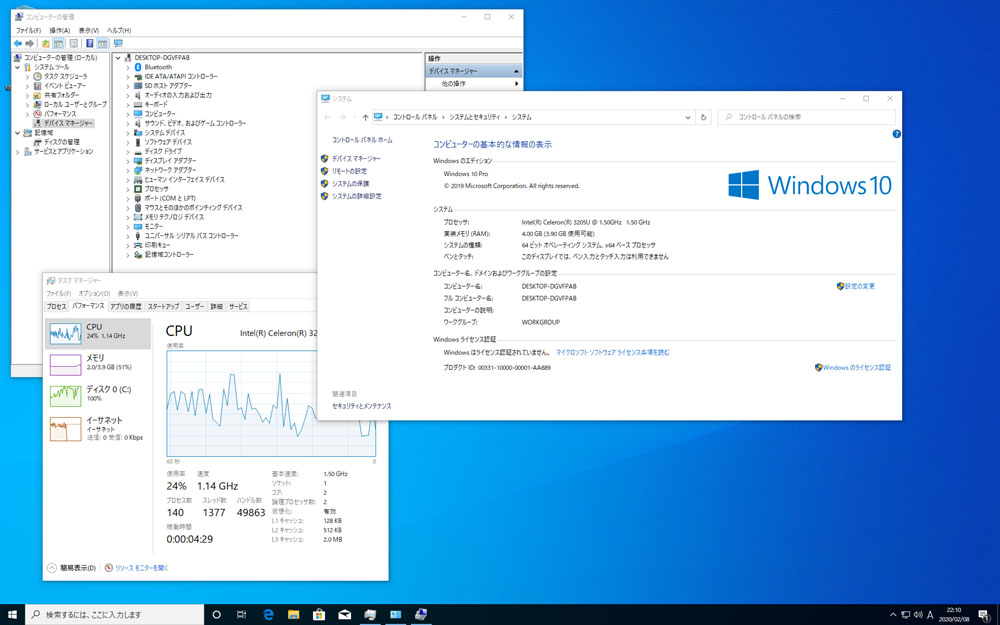Screen dimensions: 1000x625
Task: Select the SD ホスト アダプター category
Action: (168, 85)
